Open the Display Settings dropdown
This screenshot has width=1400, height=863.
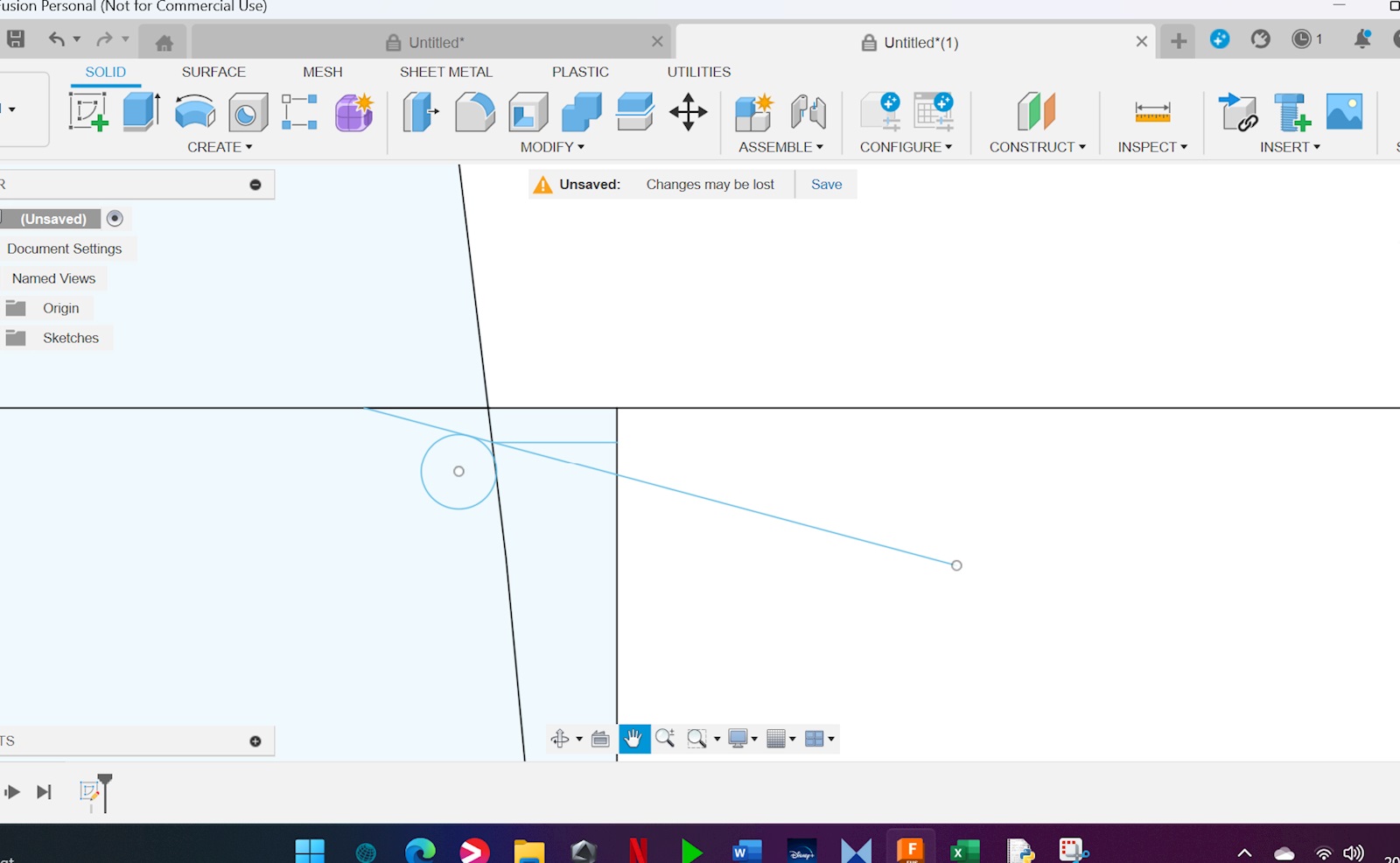(742, 739)
